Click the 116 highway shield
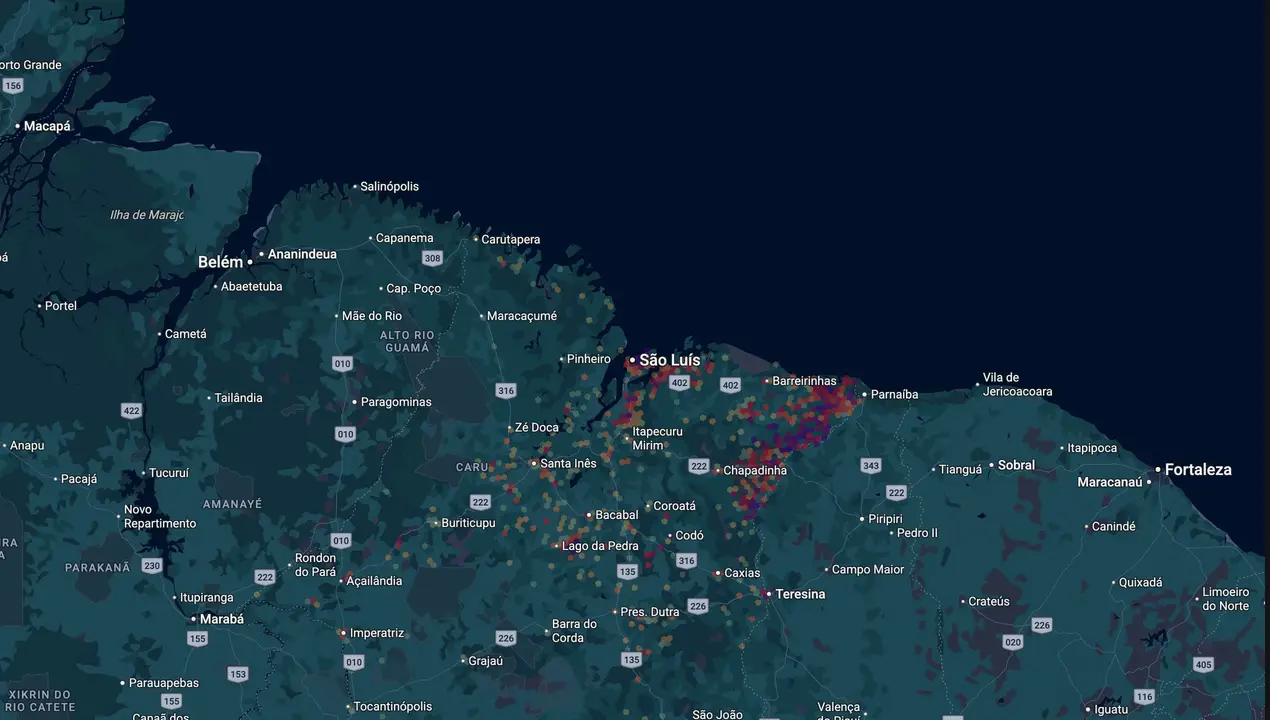This screenshot has height=720, width=1270. (x=1145, y=697)
